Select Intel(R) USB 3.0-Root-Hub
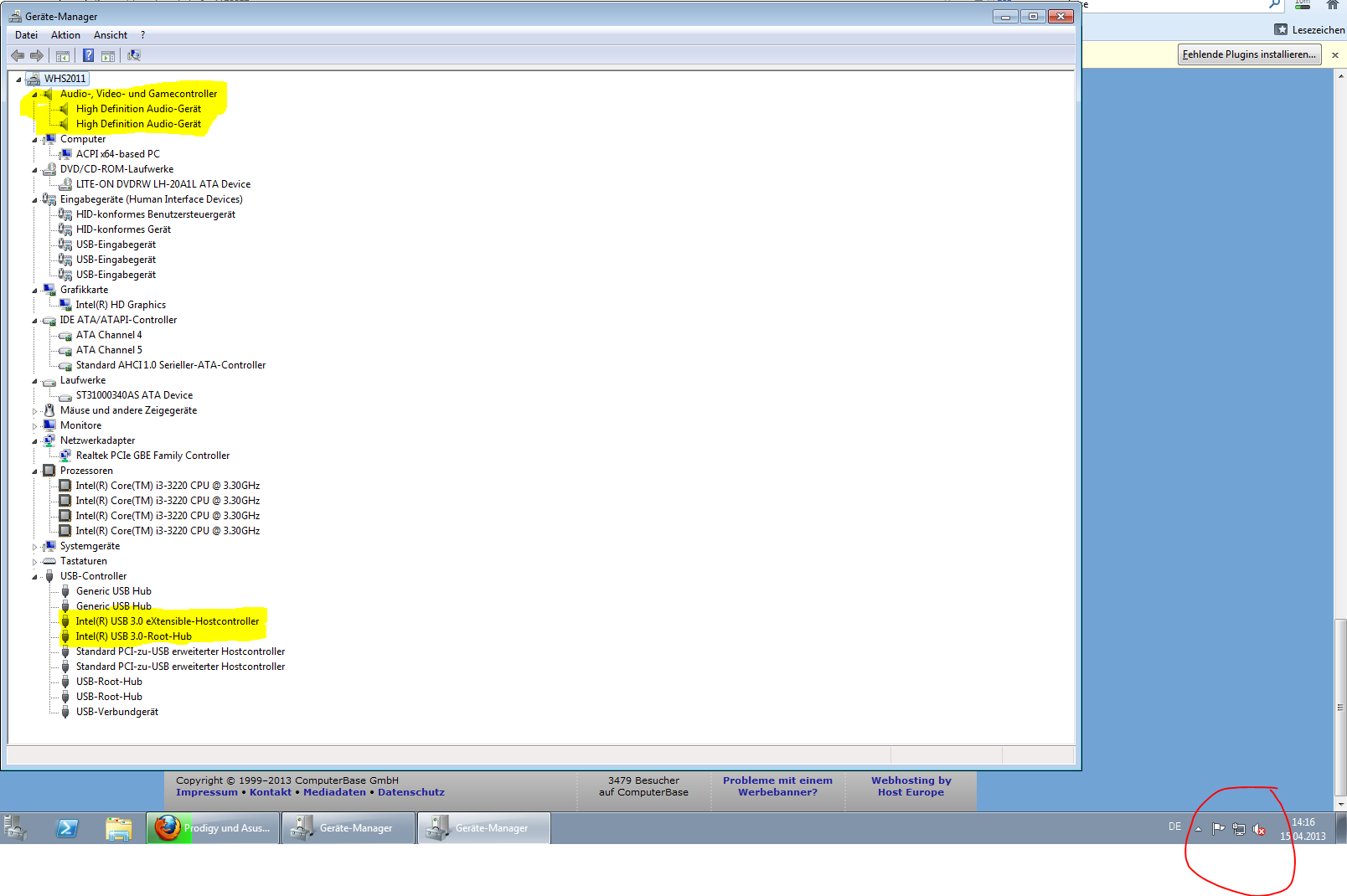The height and width of the screenshot is (896, 1347). coord(134,636)
